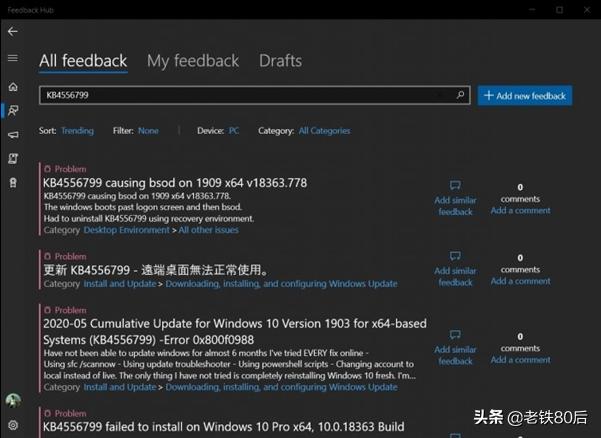
Task: Open the Filter None dropdown
Action: (148, 131)
